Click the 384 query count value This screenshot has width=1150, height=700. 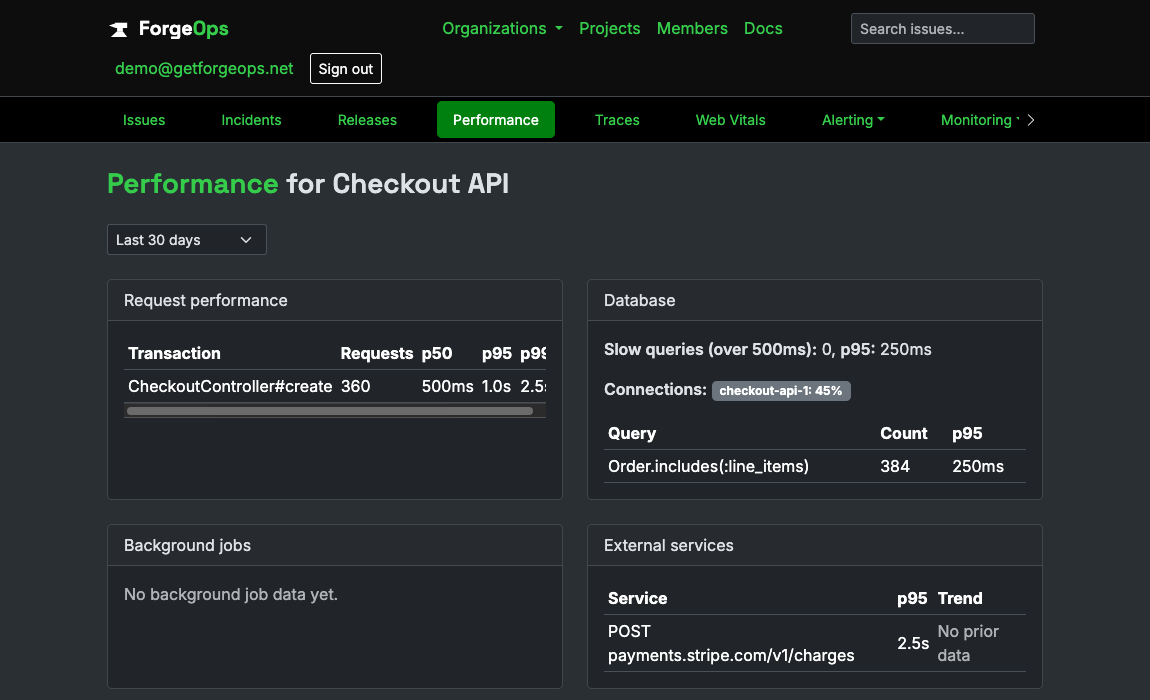pos(895,466)
